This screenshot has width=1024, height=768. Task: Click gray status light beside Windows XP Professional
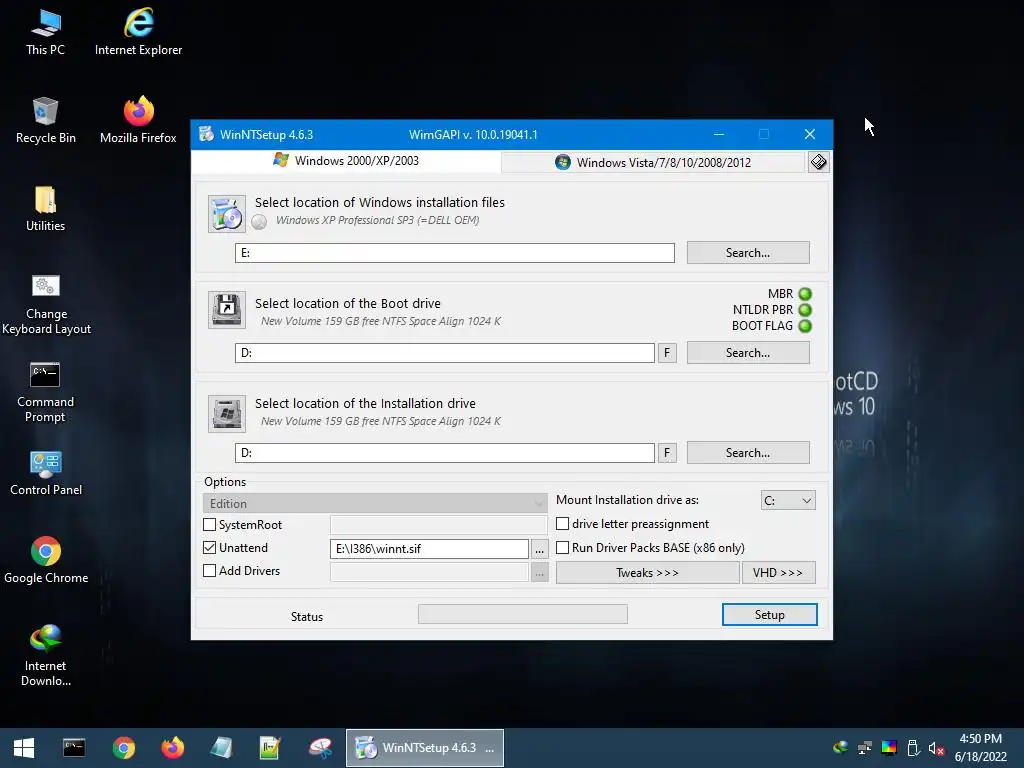coord(259,222)
